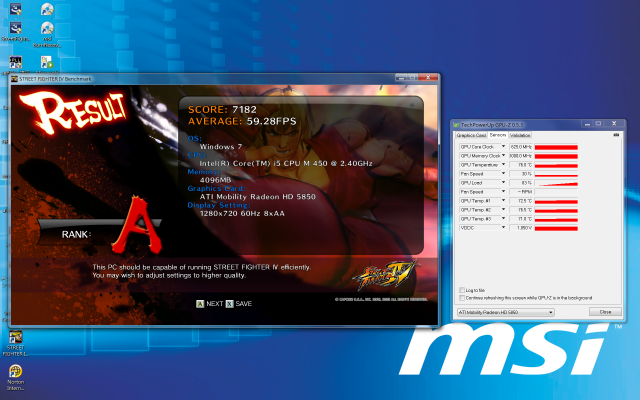The height and width of the screenshot is (400, 640).
Task: Click the SCORE: 7182 text
Action: point(222,109)
